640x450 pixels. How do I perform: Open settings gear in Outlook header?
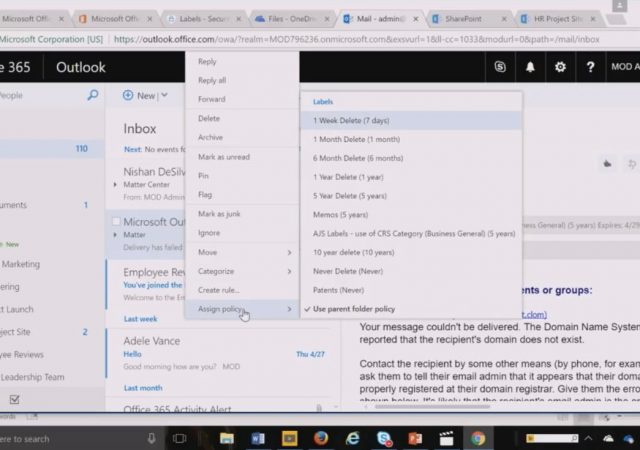560,67
